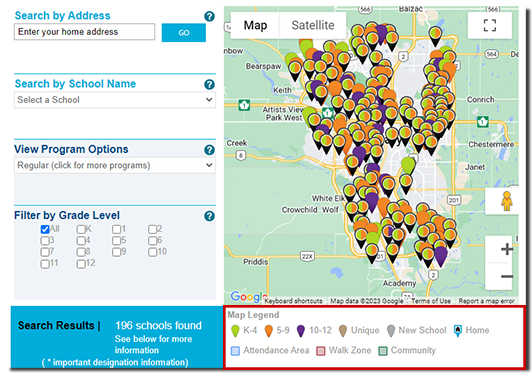Click the Conrich map label
532x374 pixels.
480,99
